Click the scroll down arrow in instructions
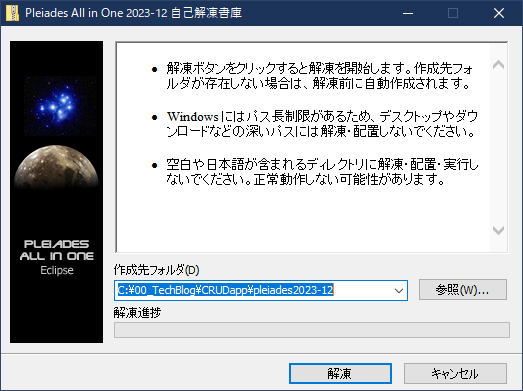 pyautogui.click(x=498, y=230)
